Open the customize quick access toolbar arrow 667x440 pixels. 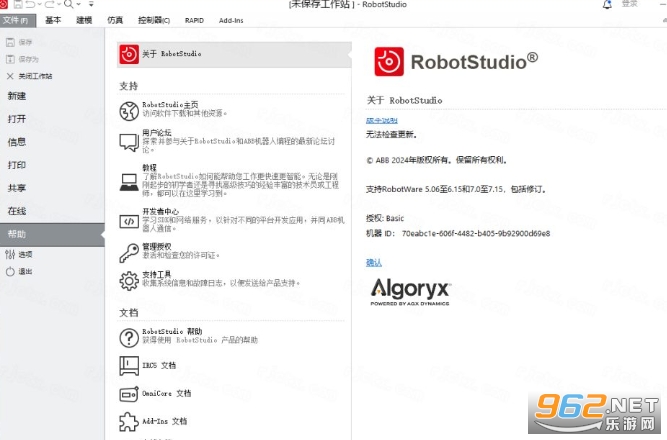91,5
